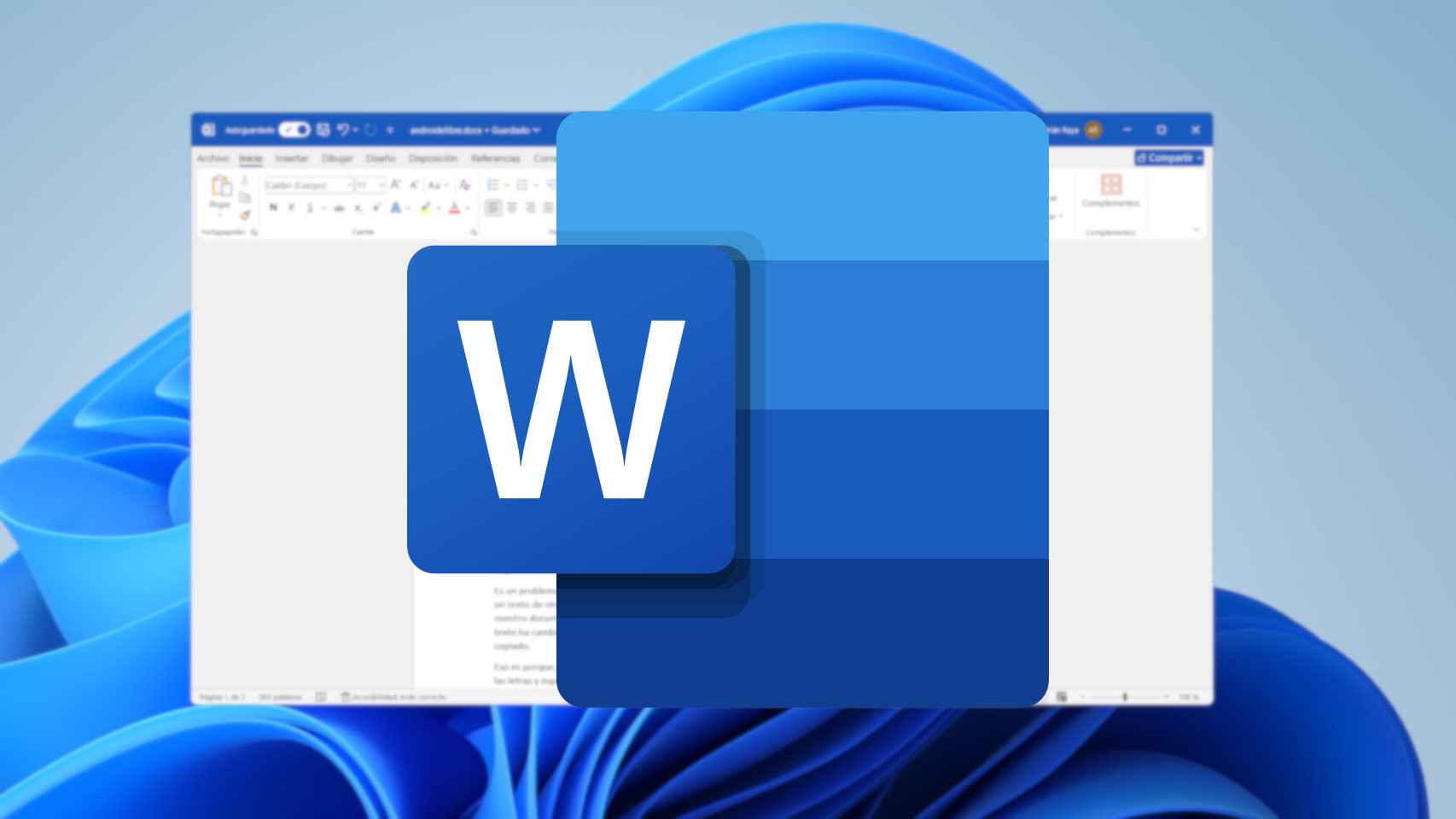The height and width of the screenshot is (819, 1456).
Task: Open the Calibri font name combo box
Action: pyautogui.click(x=309, y=185)
